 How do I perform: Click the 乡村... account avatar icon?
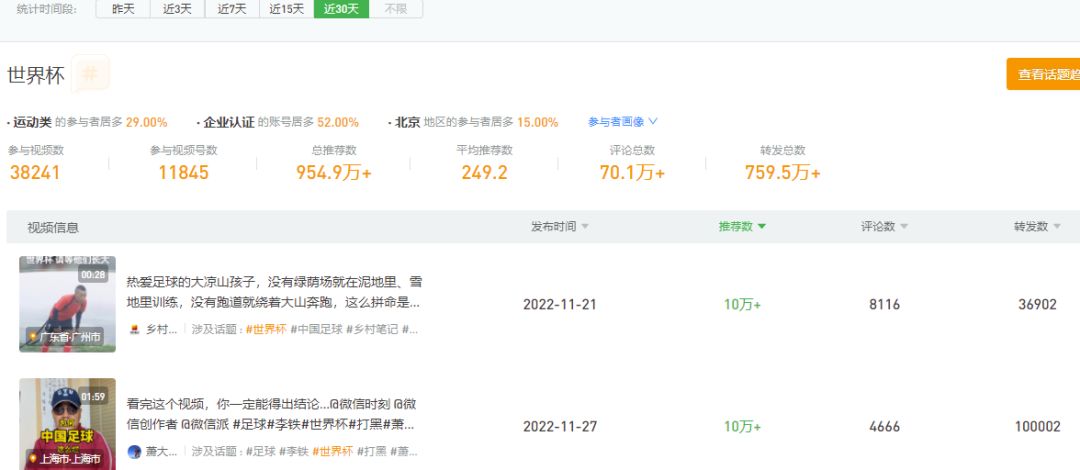pyautogui.click(x=134, y=329)
